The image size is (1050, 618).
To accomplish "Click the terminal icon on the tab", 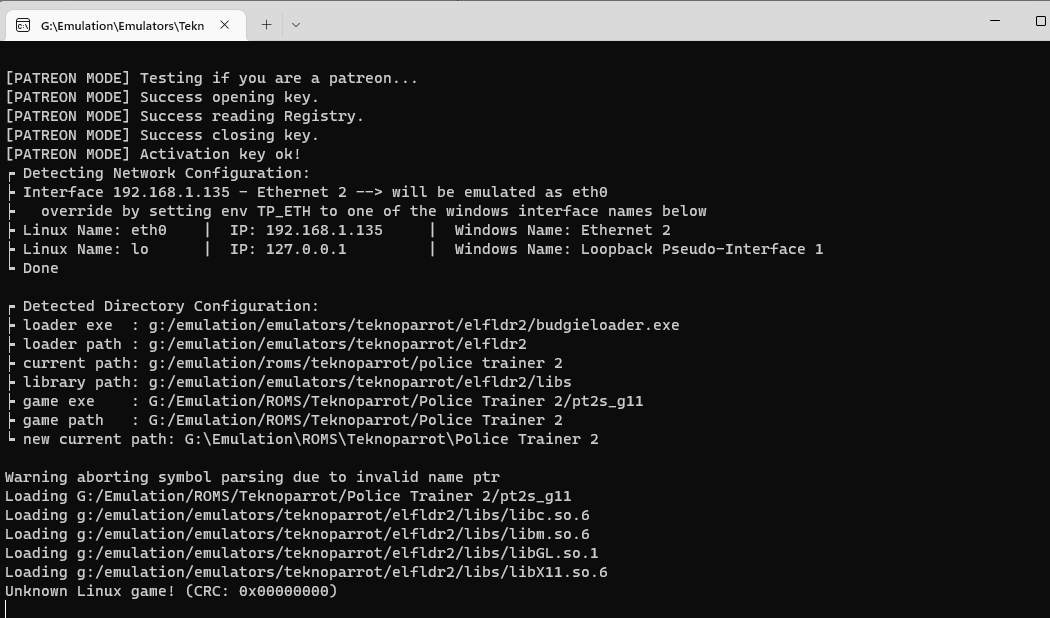I will [23, 25].
